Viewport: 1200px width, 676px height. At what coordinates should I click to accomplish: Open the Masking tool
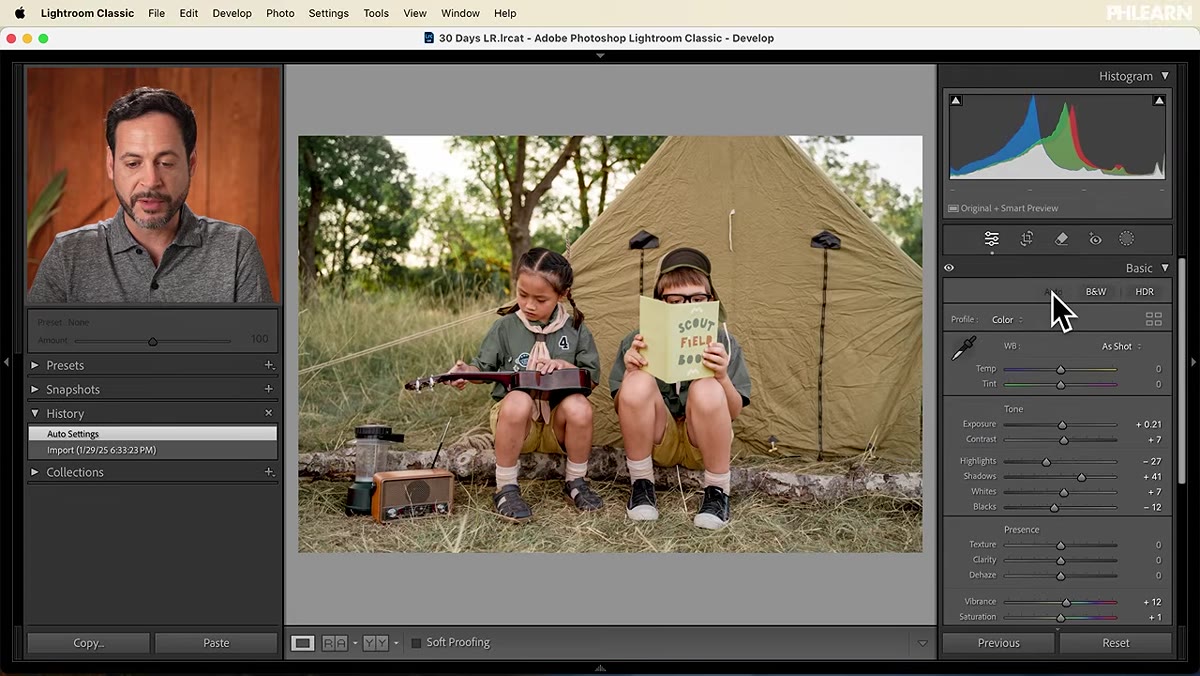1127,239
